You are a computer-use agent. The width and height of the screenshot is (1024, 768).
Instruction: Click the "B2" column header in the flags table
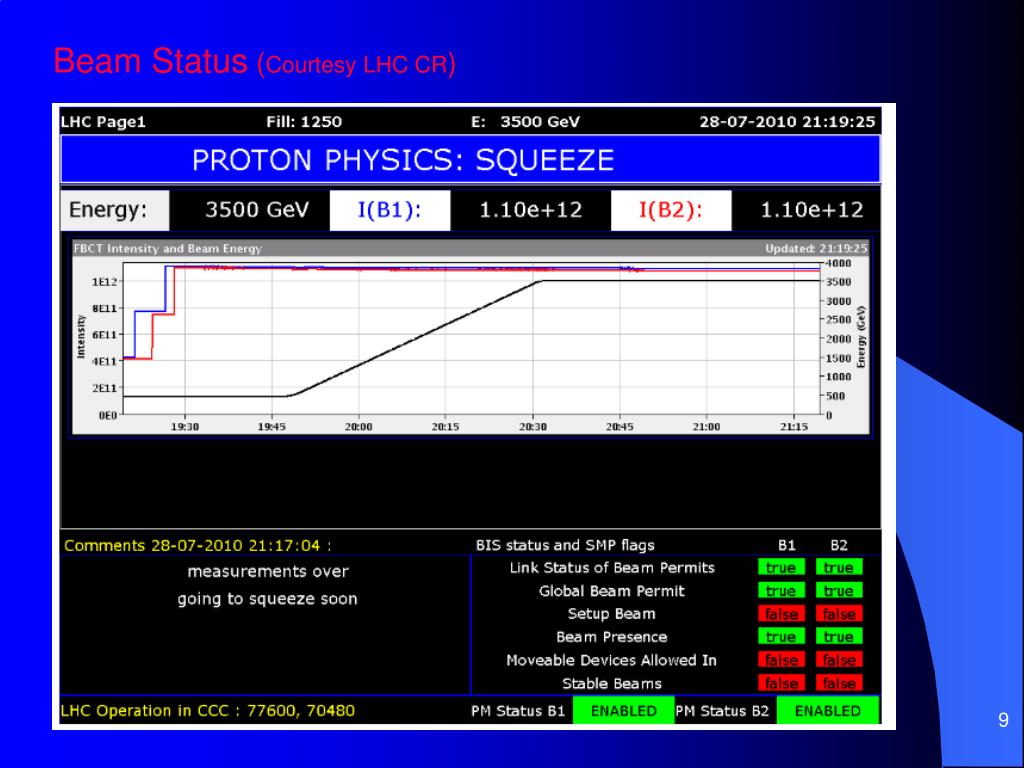tap(839, 545)
